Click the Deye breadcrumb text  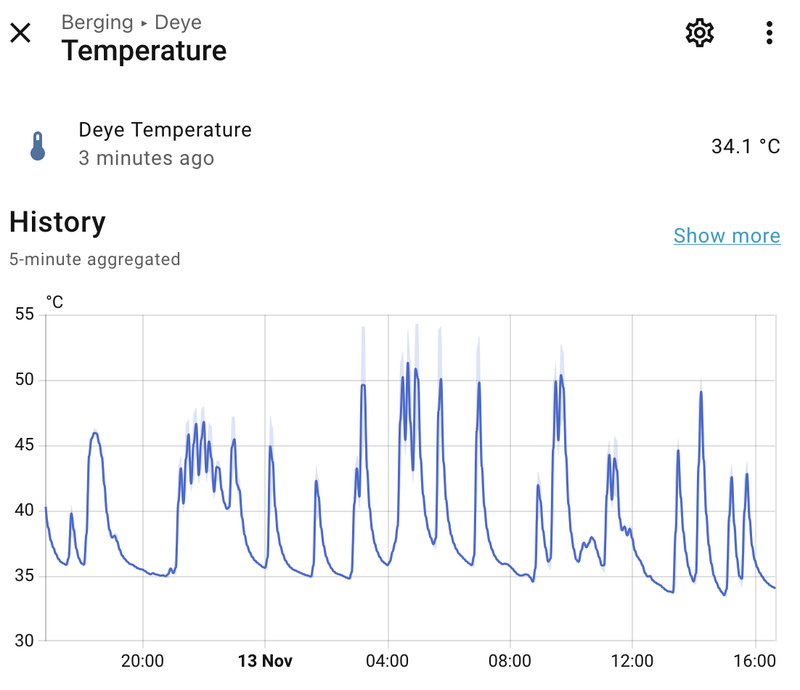178,22
